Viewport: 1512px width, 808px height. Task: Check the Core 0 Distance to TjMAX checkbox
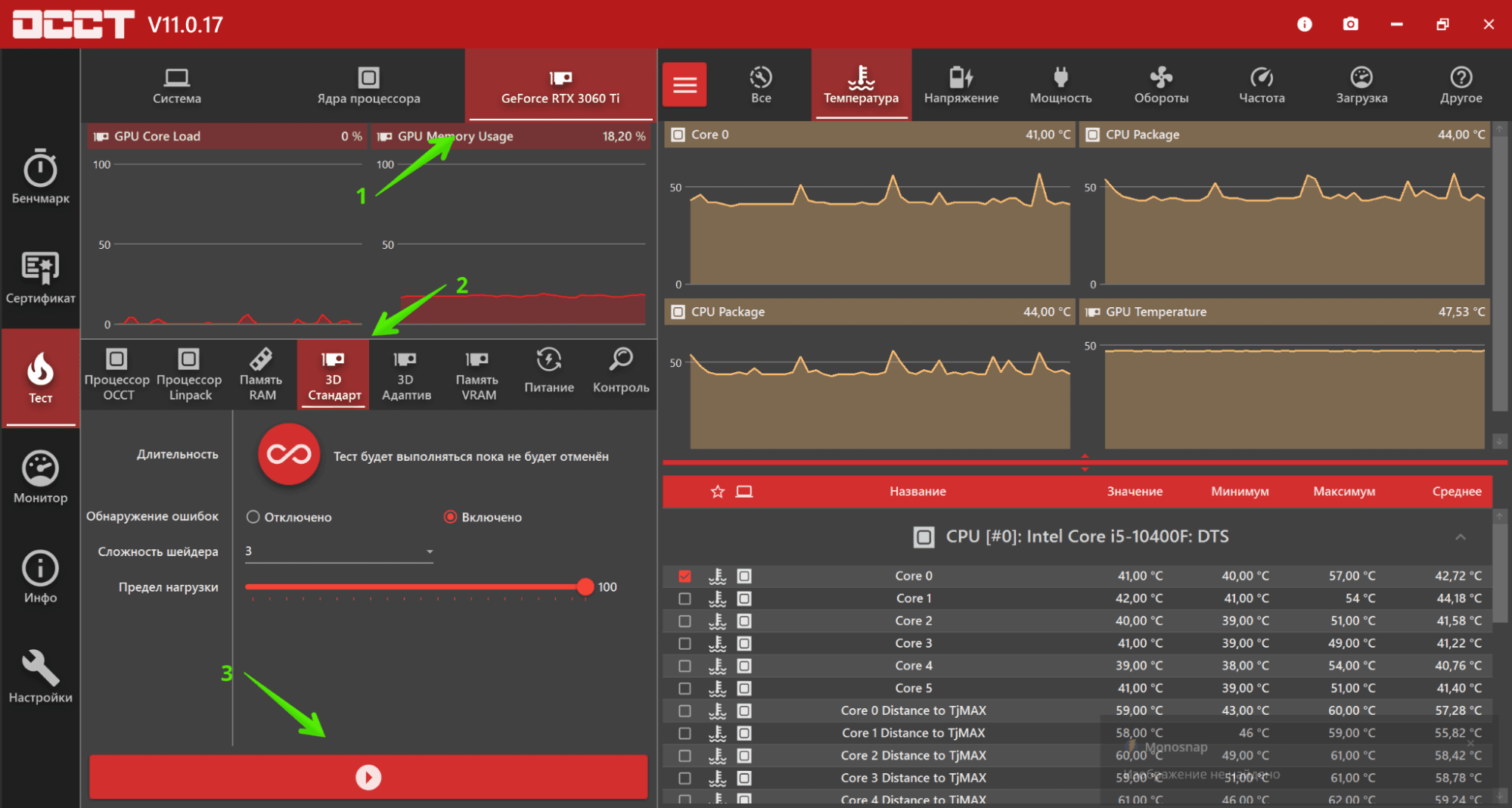(x=685, y=710)
